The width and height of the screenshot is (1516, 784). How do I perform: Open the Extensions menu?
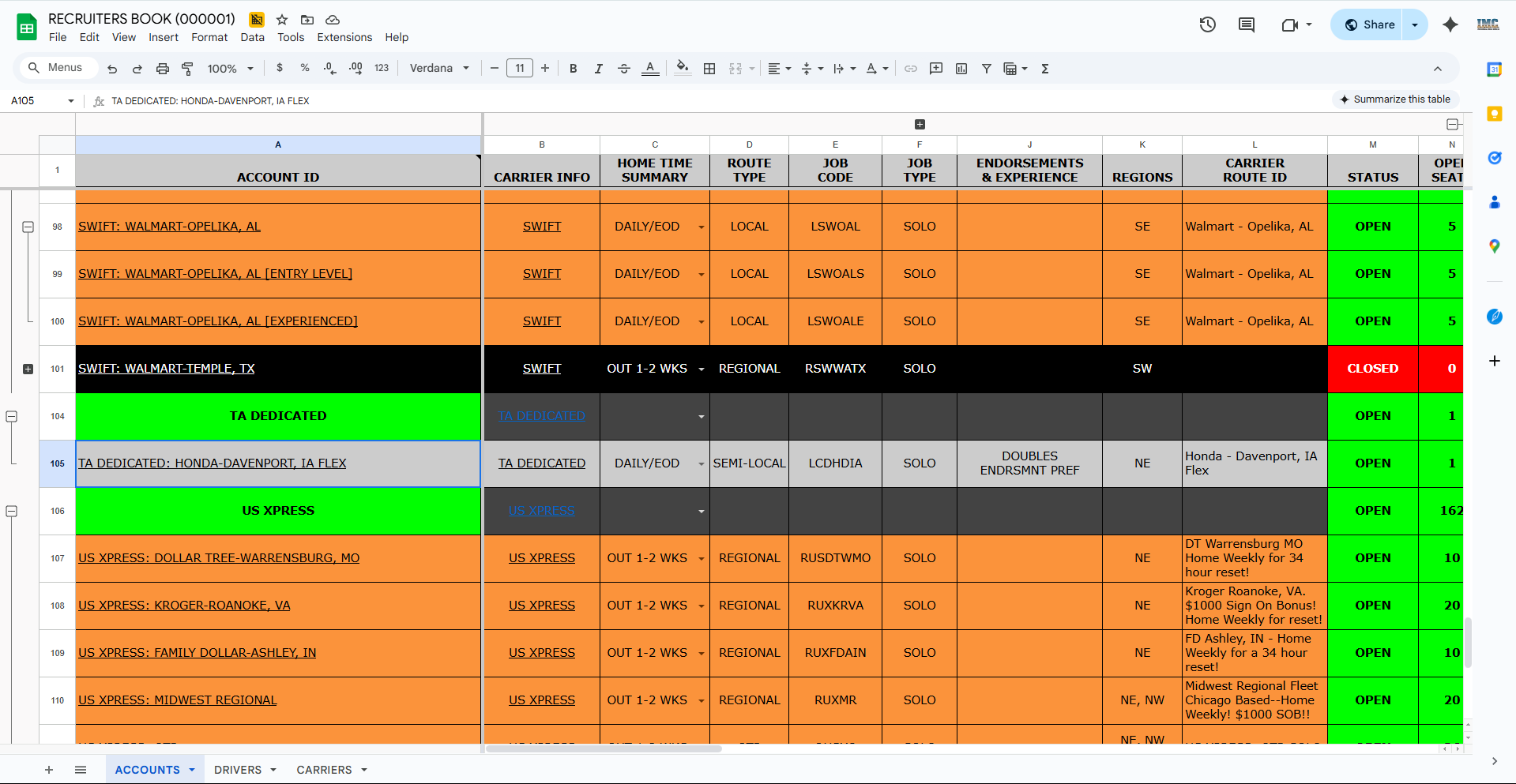click(x=344, y=37)
